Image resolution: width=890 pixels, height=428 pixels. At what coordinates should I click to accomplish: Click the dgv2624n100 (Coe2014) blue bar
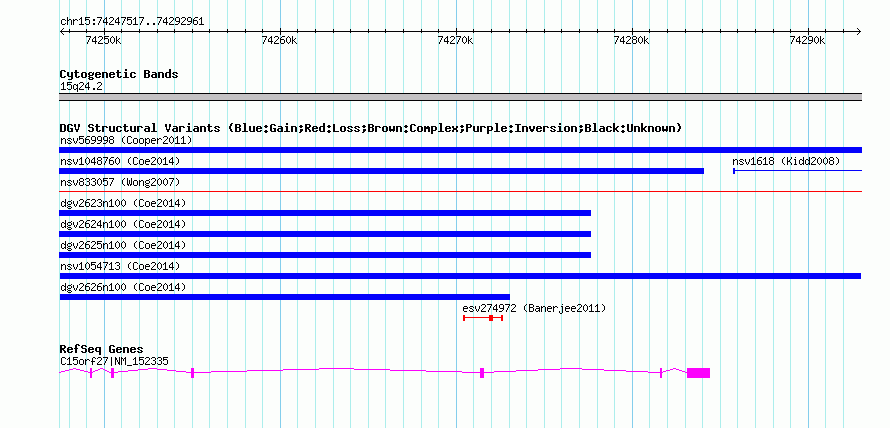(325, 234)
